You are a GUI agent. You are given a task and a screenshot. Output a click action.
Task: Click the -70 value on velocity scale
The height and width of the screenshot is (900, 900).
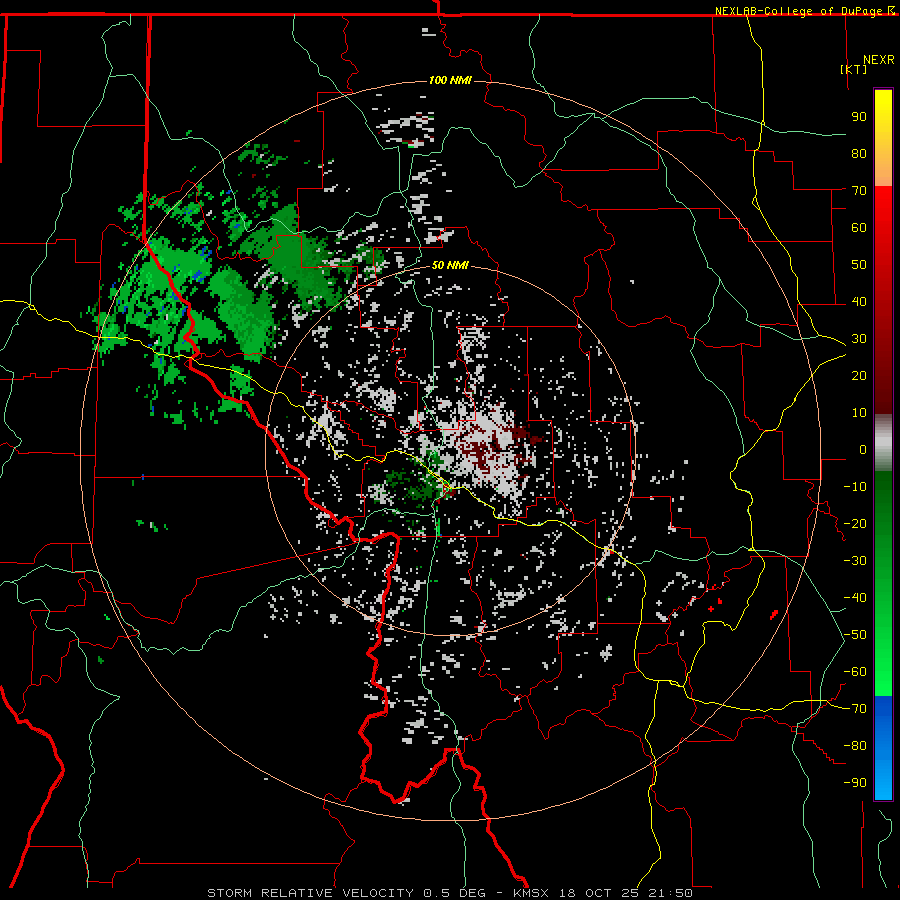tap(855, 709)
